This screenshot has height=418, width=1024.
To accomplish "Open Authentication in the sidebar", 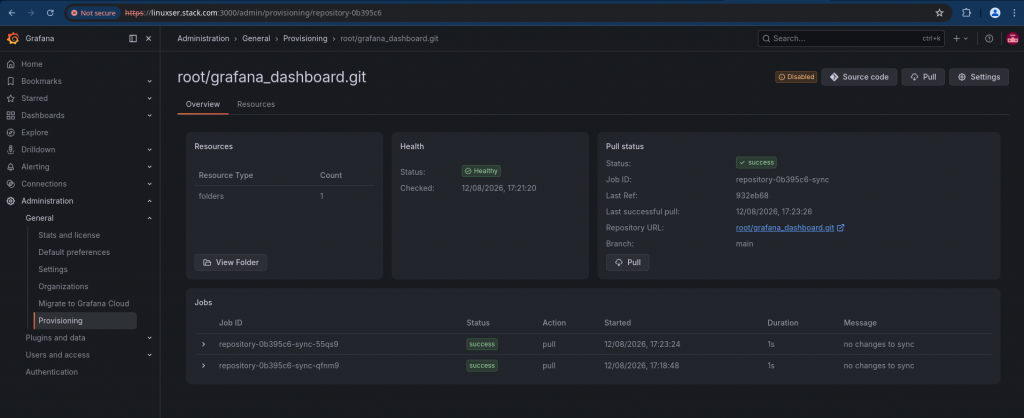I will (x=52, y=372).
